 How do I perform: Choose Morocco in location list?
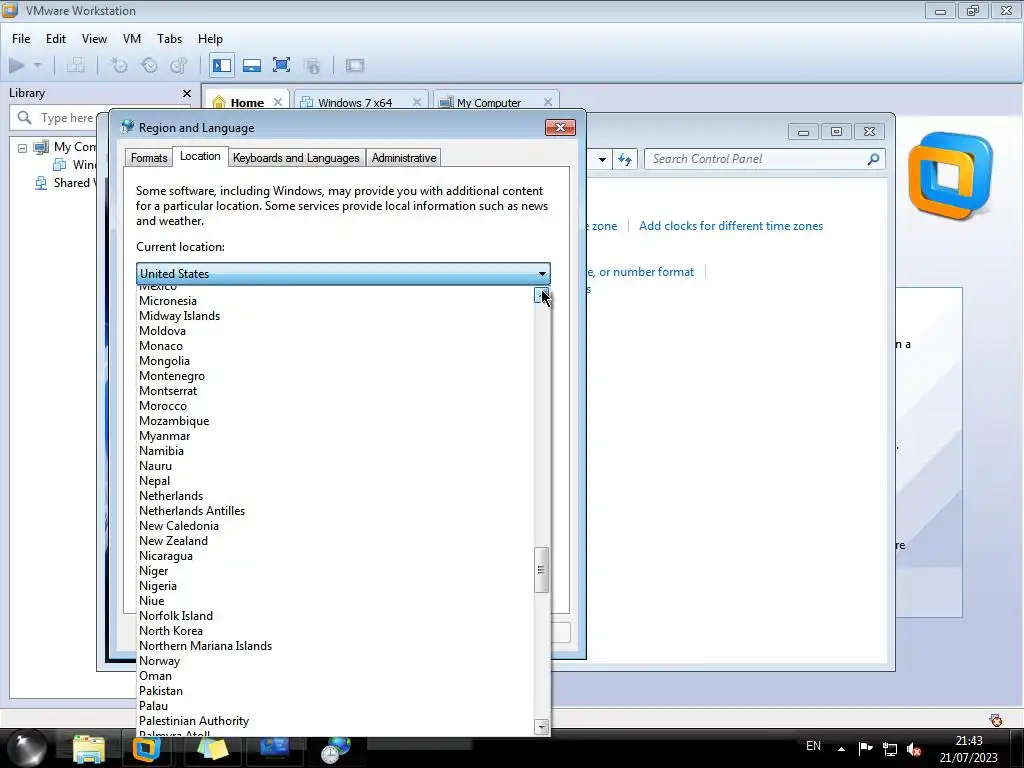(x=336, y=406)
